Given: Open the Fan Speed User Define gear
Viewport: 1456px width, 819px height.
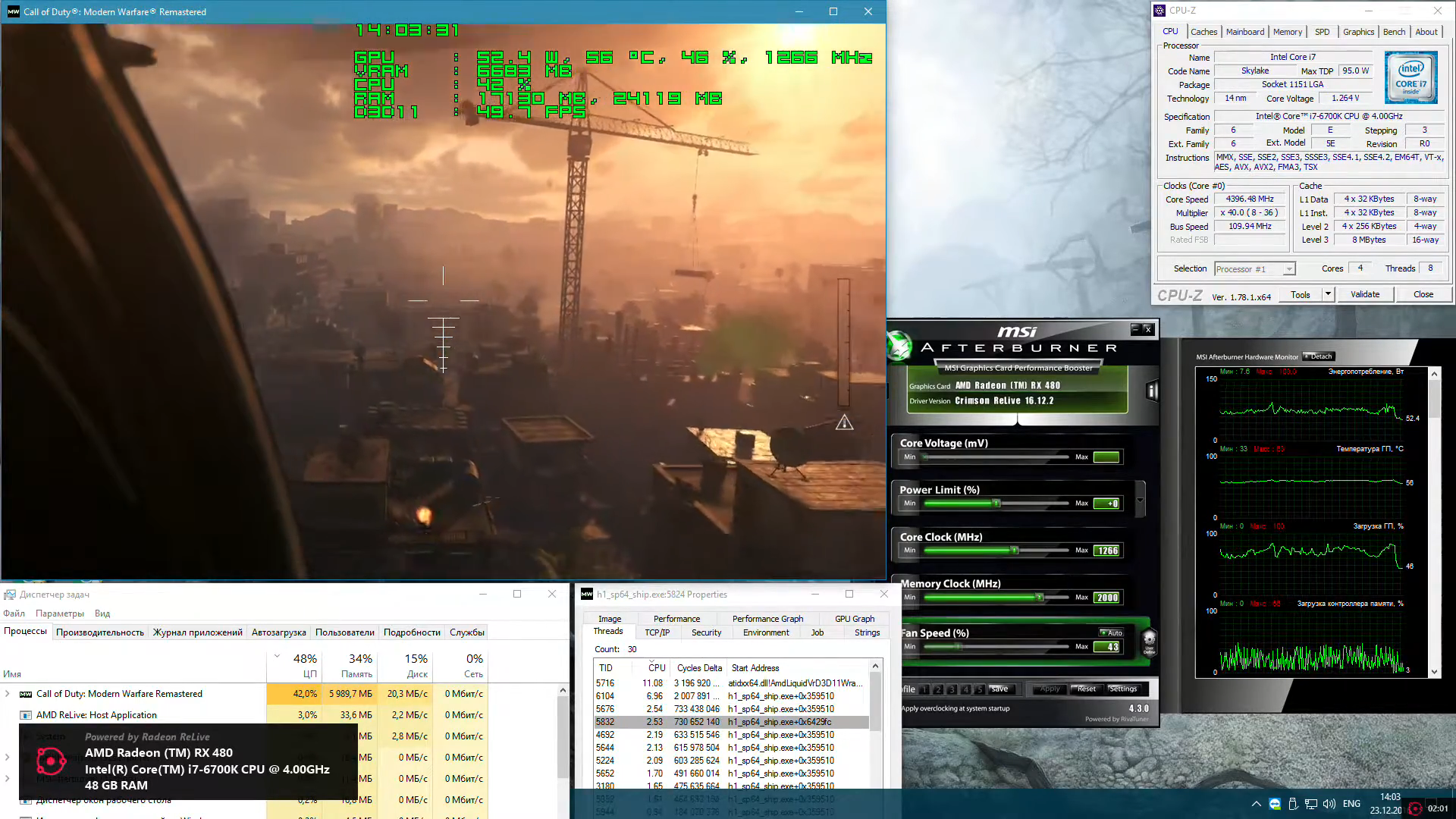Looking at the screenshot, I should click(x=1149, y=641).
